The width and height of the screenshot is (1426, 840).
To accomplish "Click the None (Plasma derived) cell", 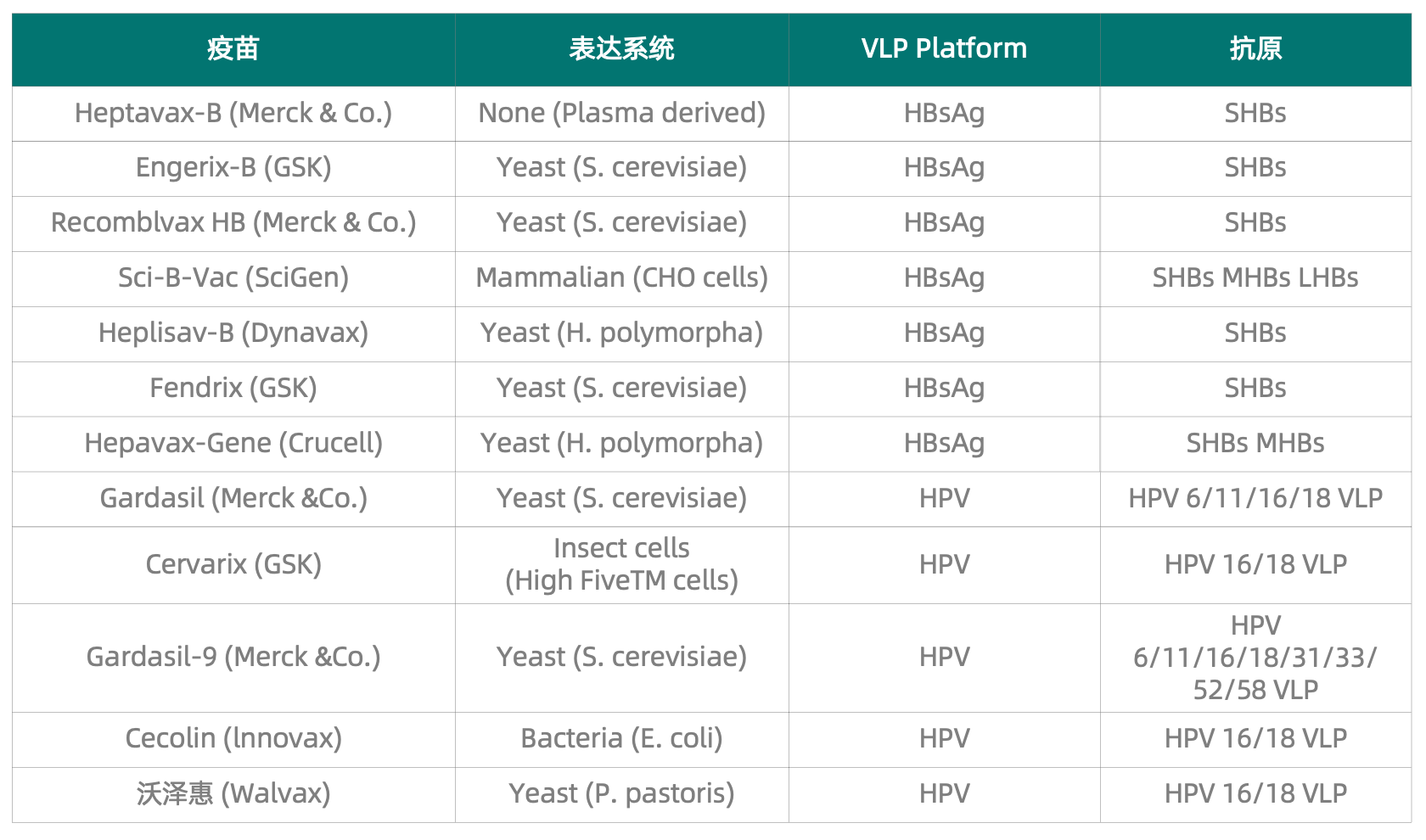I will [621, 114].
